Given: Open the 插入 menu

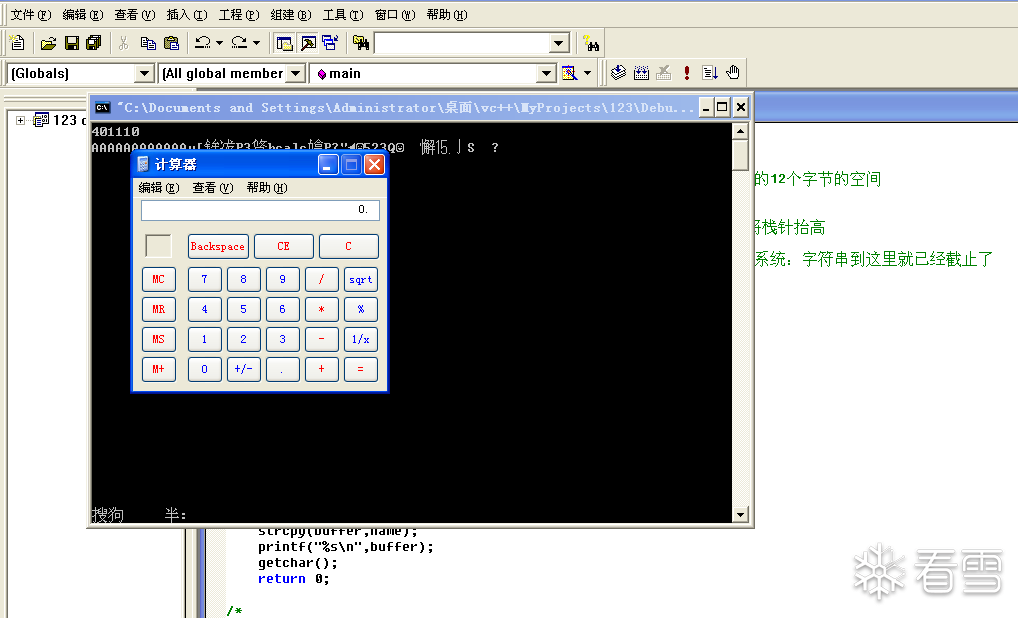Looking at the screenshot, I should [x=186, y=15].
